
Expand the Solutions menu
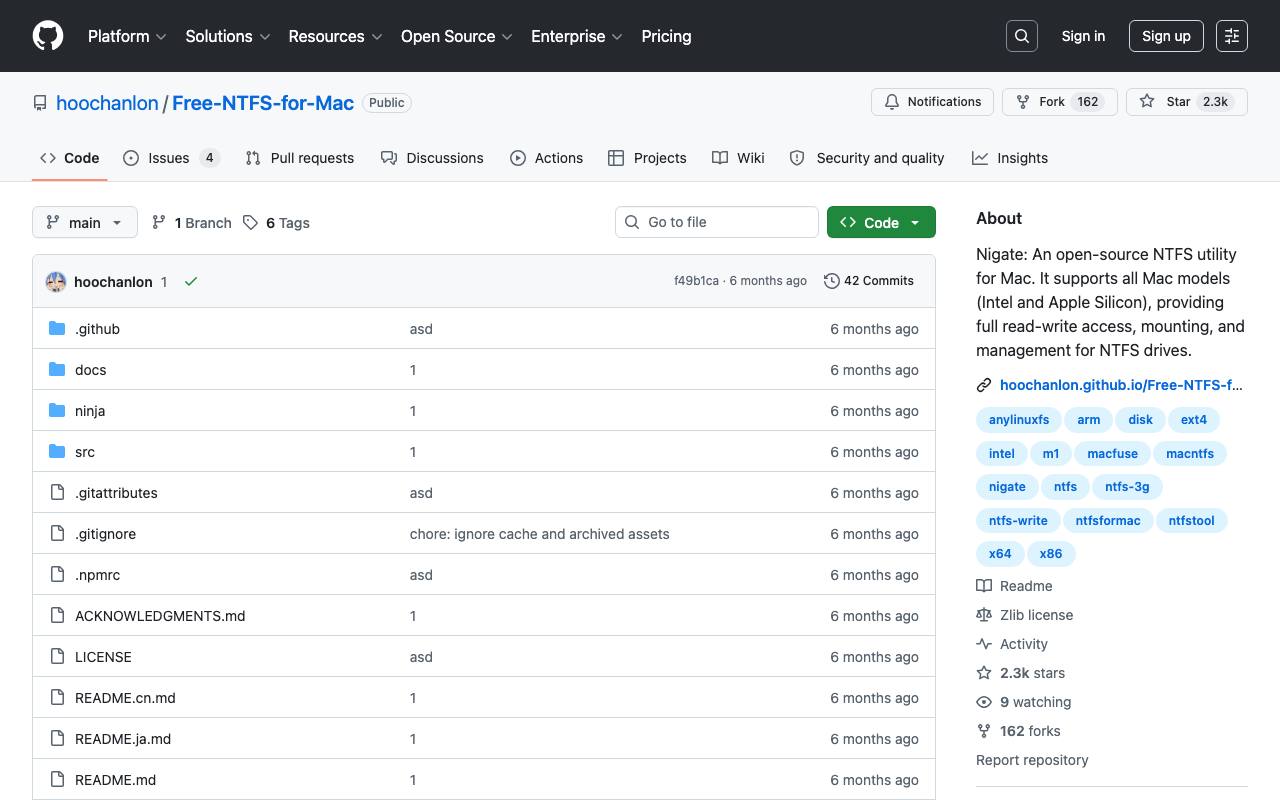(228, 36)
